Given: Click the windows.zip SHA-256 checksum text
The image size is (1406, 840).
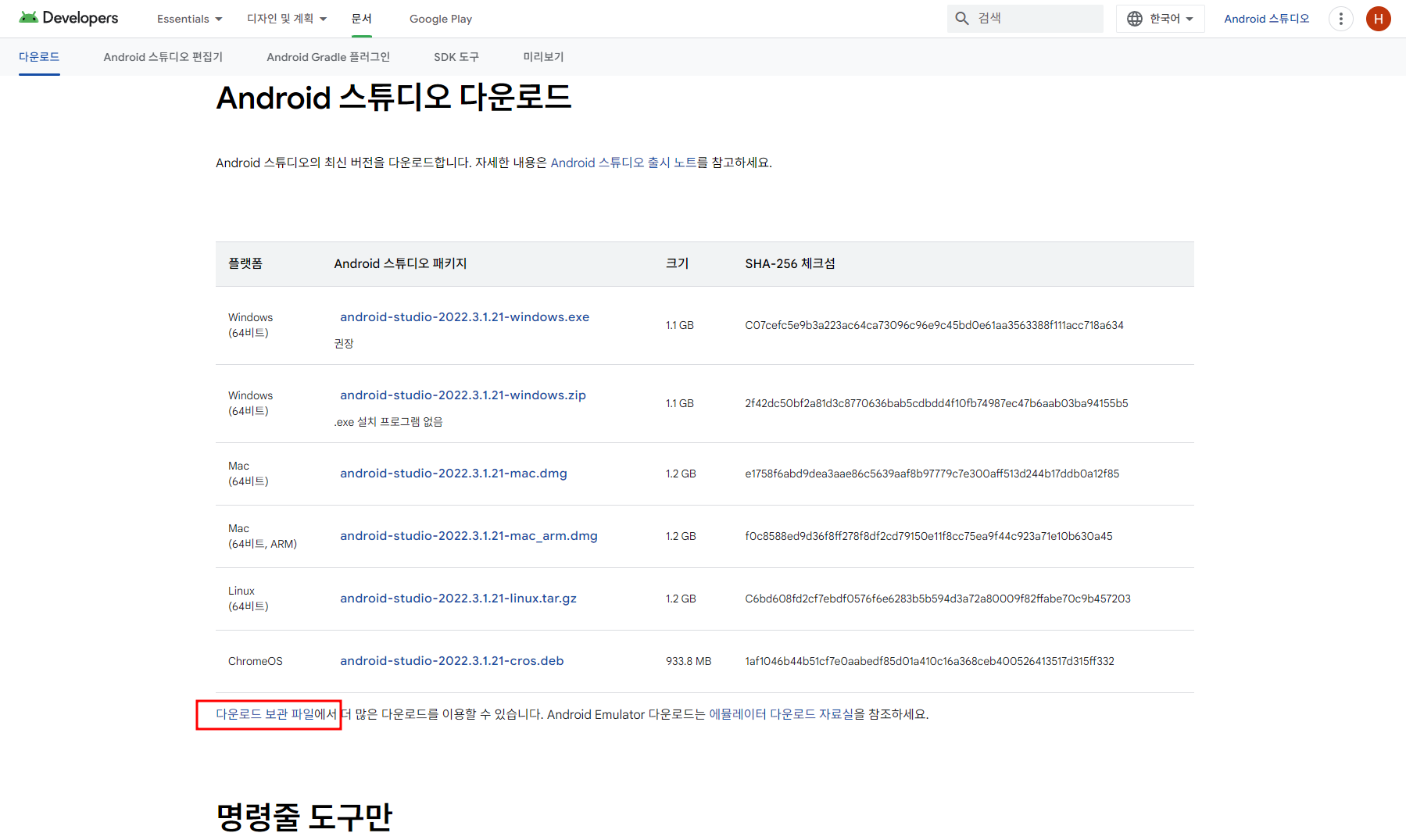Looking at the screenshot, I should (936, 403).
